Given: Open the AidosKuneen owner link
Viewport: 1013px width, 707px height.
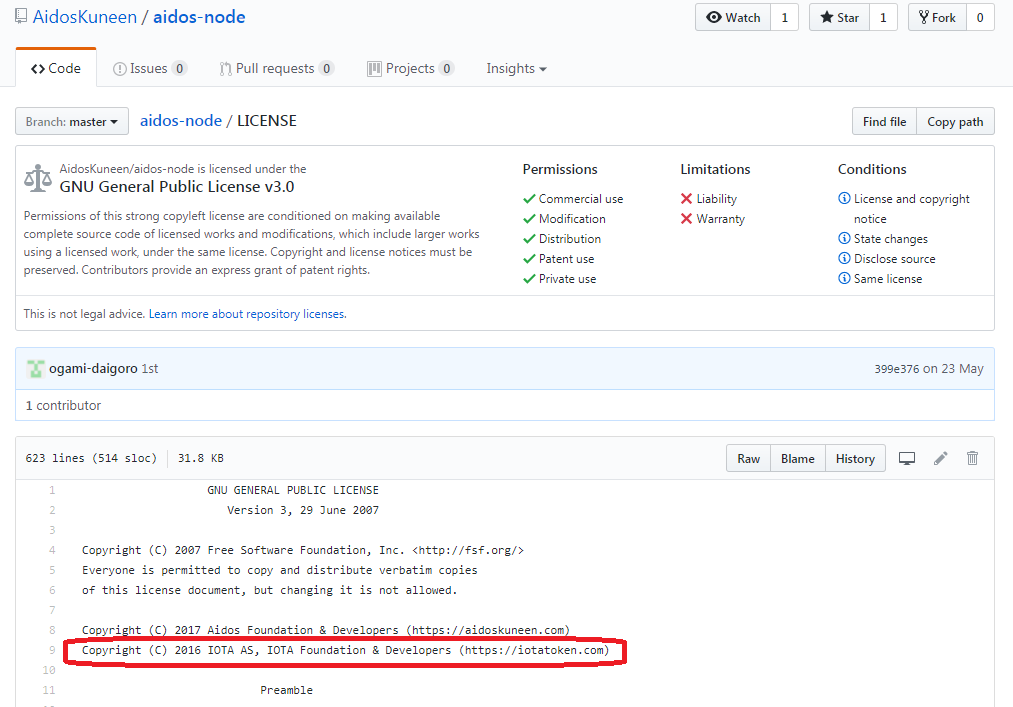Looking at the screenshot, I should tap(85, 17).
